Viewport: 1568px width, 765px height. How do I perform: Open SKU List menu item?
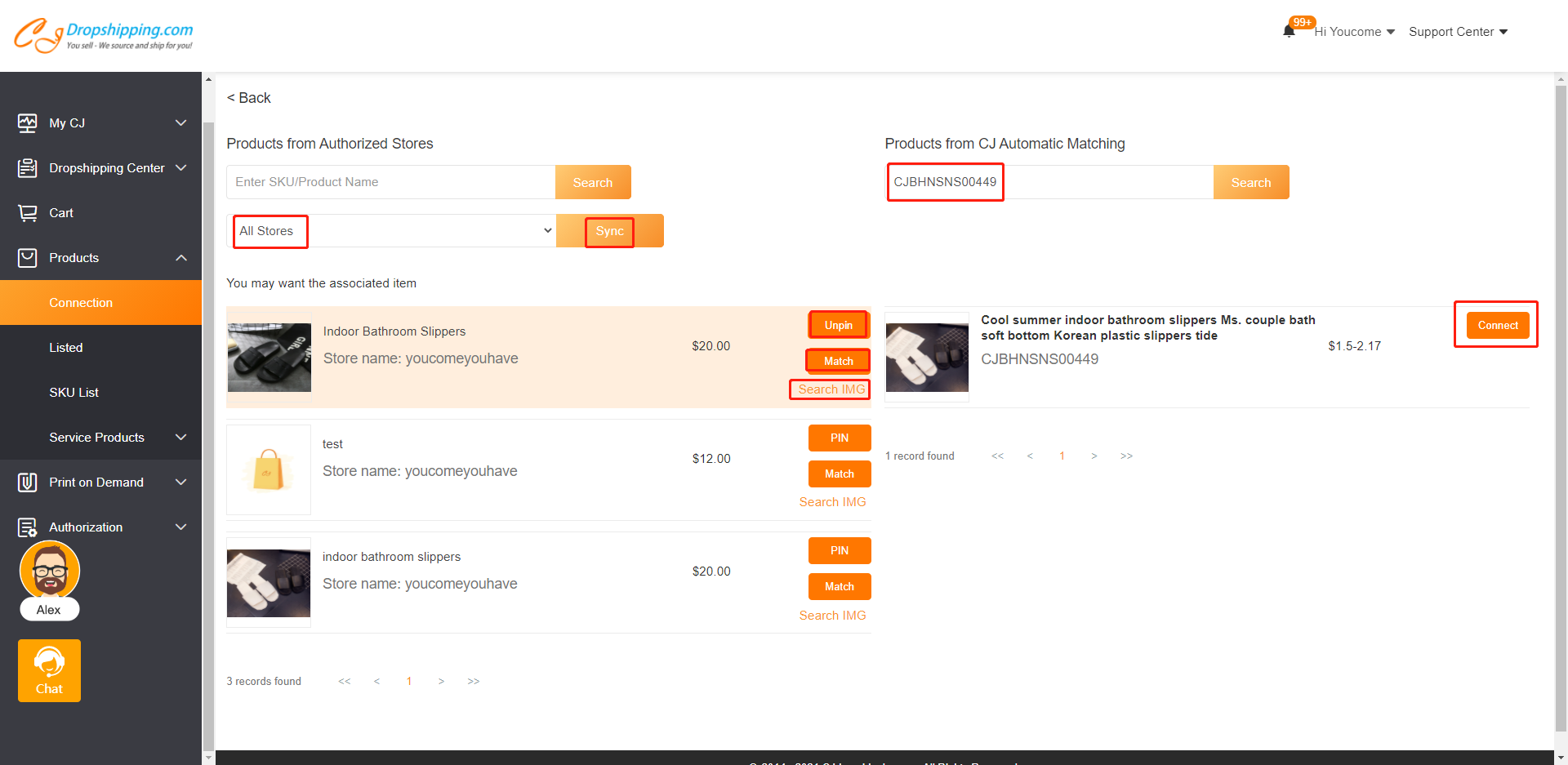[73, 393]
